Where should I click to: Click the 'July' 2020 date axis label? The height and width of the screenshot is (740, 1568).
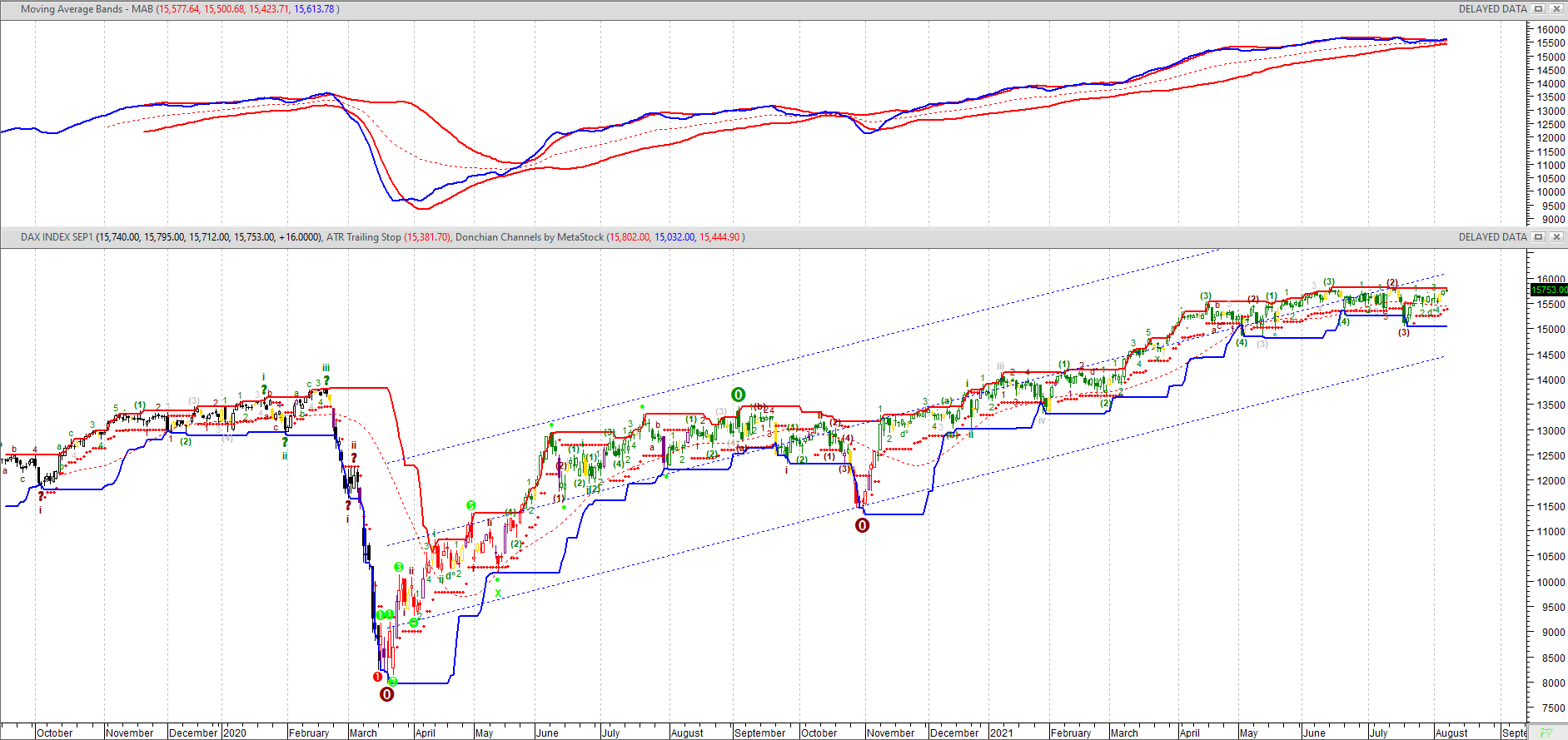611,733
